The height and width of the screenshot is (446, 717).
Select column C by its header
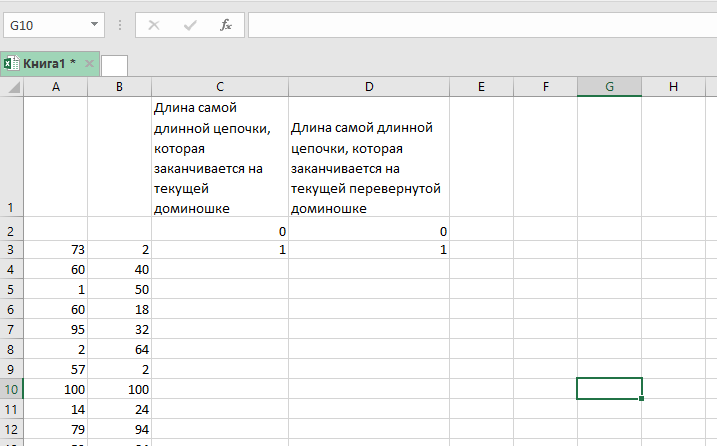[x=220, y=87]
